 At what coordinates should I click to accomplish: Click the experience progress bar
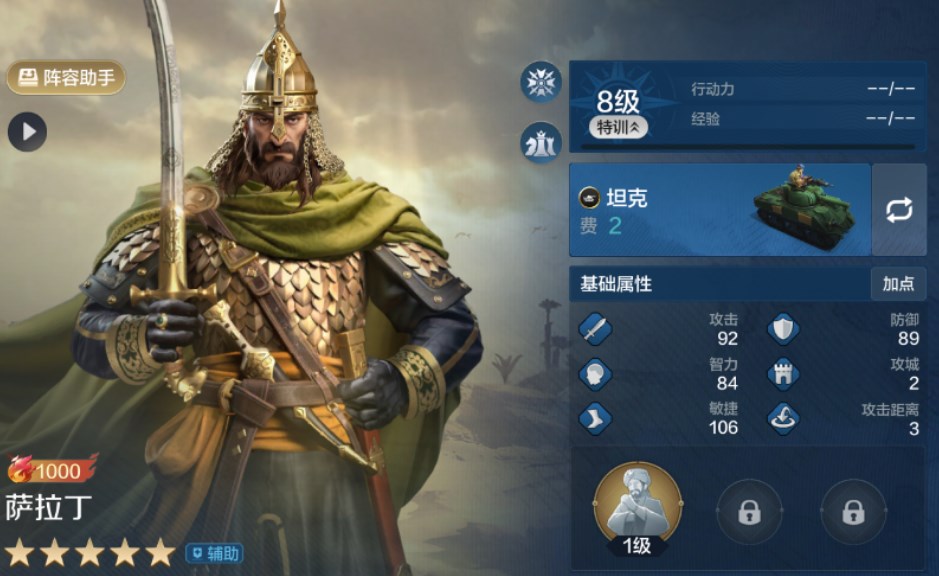pyautogui.click(x=747, y=146)
